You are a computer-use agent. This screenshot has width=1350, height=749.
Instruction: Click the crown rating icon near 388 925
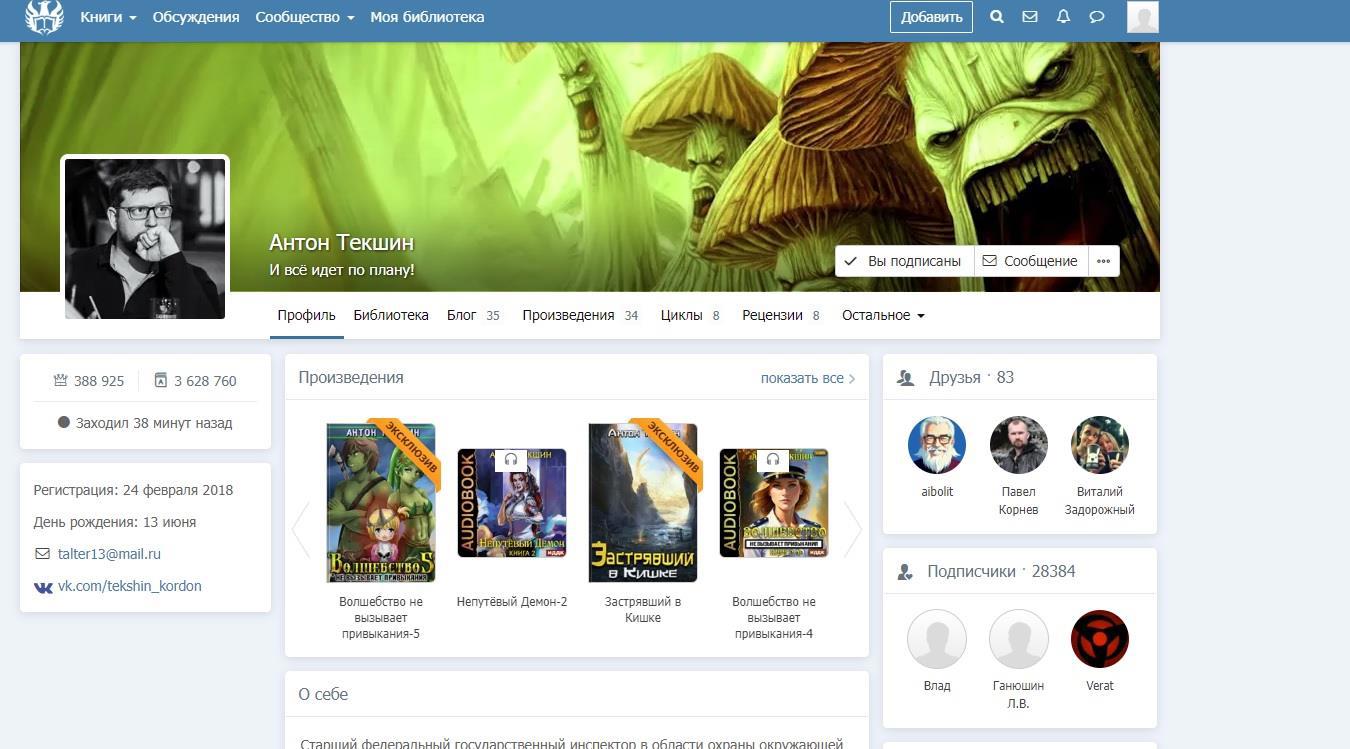[x=60, y=380]
